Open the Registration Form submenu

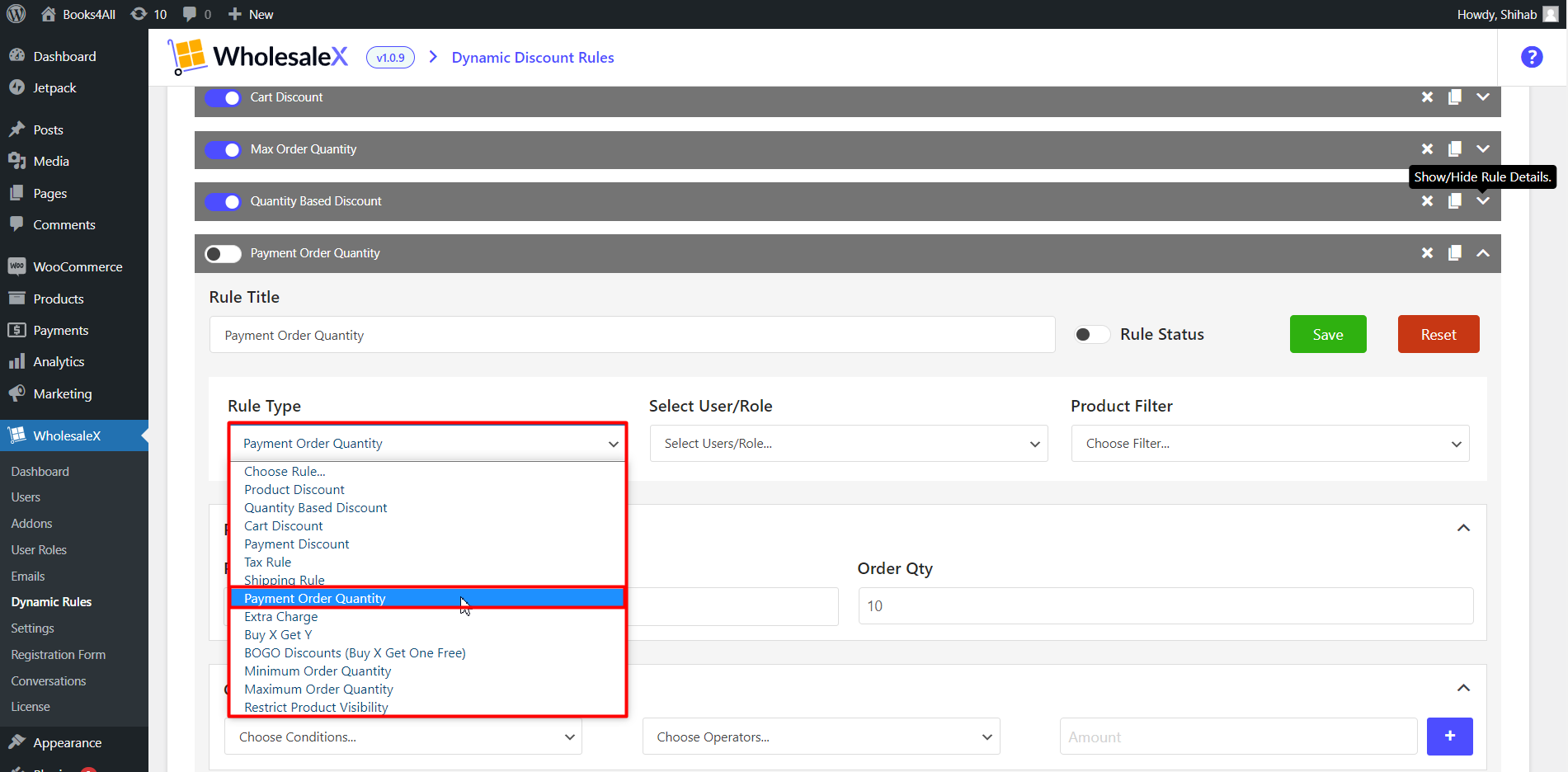click(59, 655)
